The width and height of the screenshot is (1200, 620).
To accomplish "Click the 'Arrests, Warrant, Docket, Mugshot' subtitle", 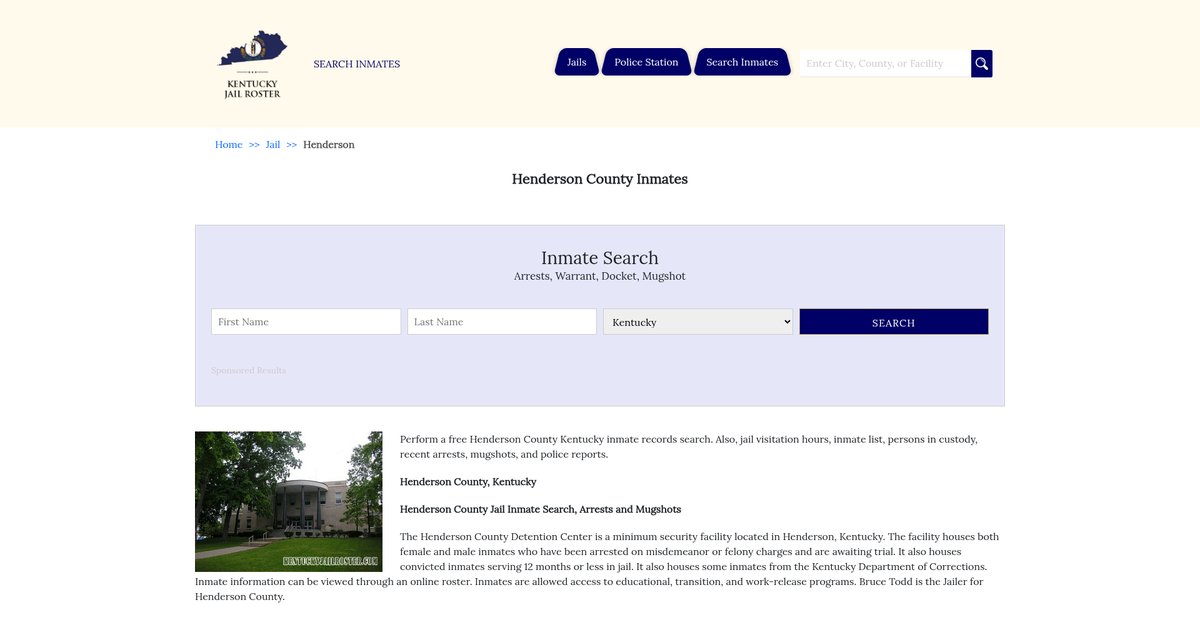I will (600, 276).
